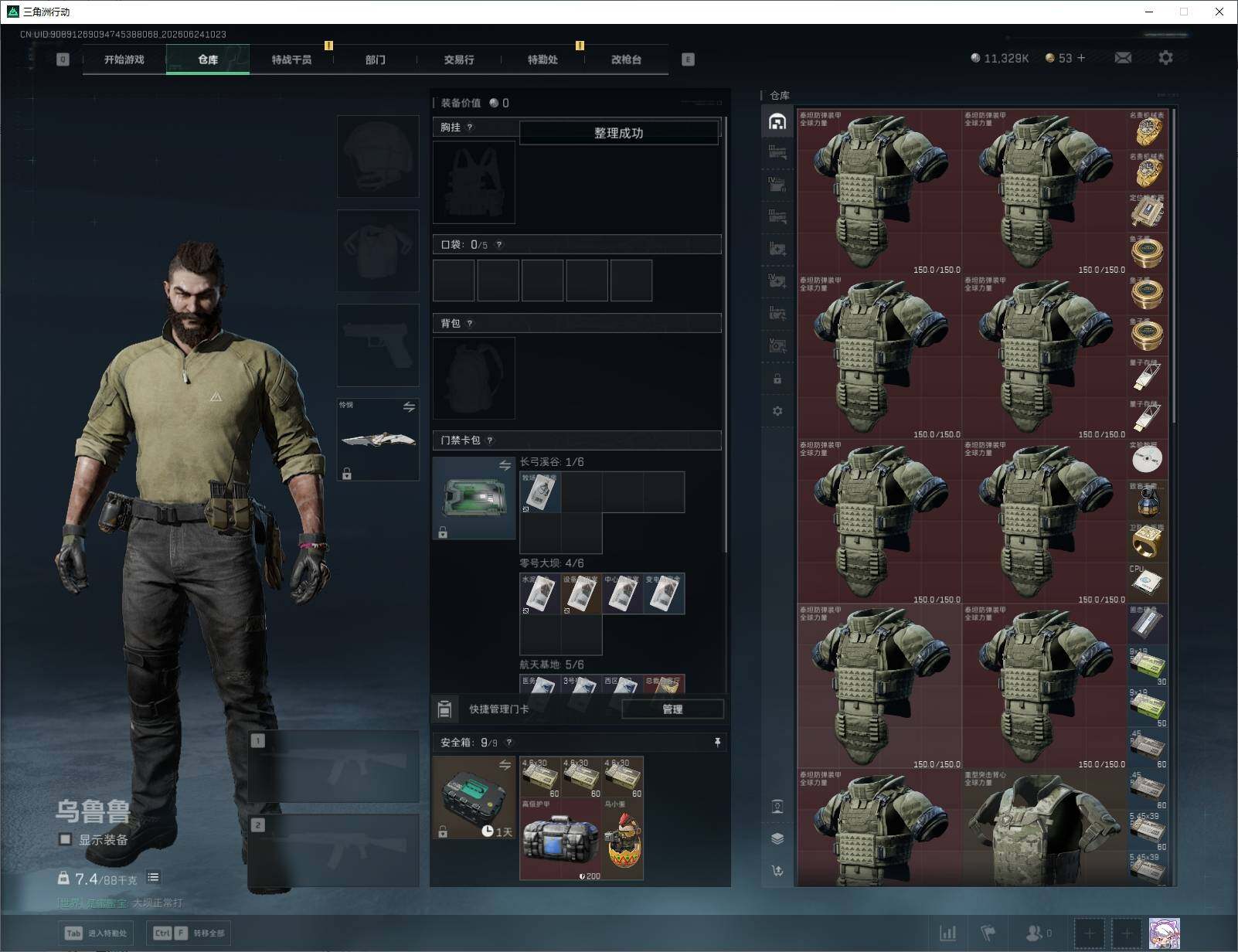Viewport: 1238px width, 952px height.
Task: Select the 9x19 ammo stack of 30
Action: coord(1148,665)
